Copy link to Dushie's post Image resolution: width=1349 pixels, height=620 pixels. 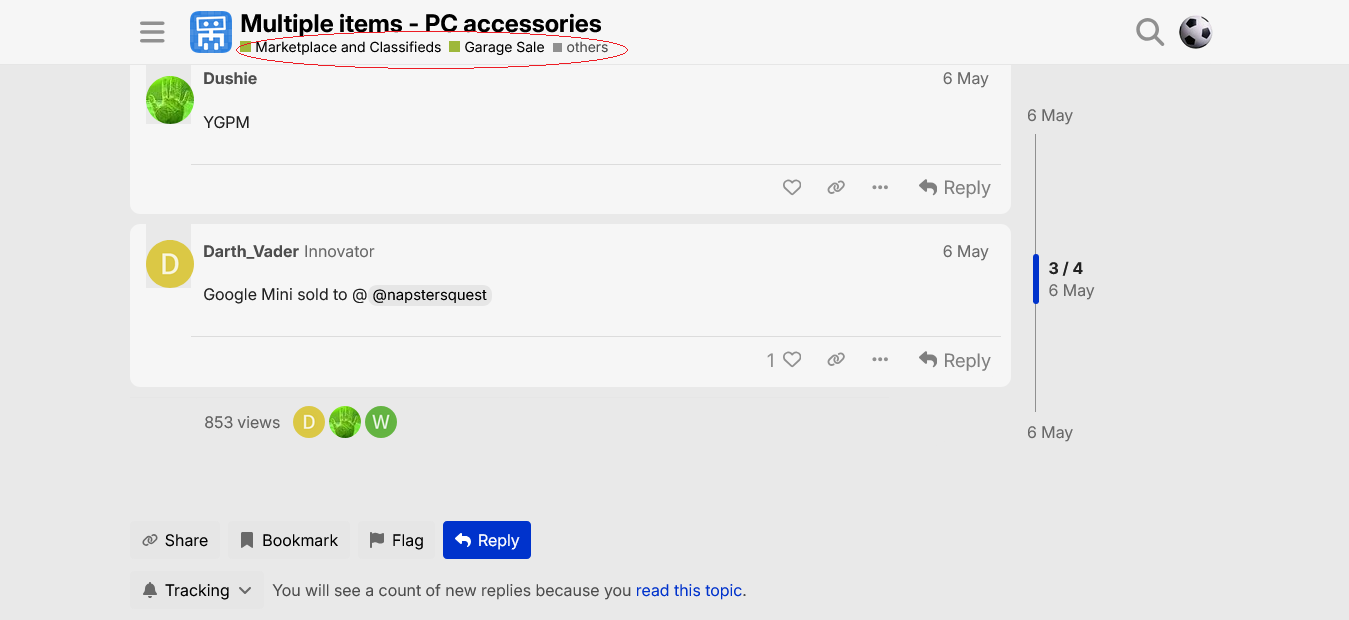click(x=836, y=187)
